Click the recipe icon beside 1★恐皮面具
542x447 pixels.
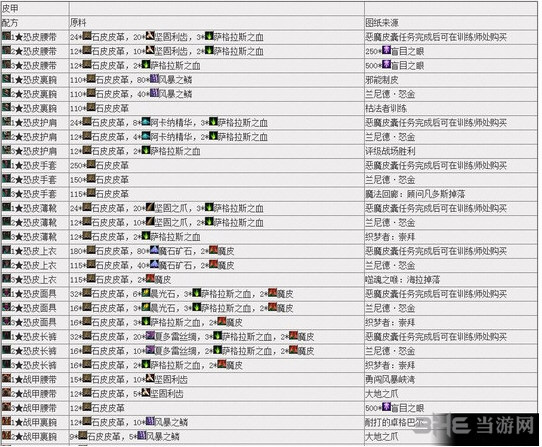tap(6, 293)
